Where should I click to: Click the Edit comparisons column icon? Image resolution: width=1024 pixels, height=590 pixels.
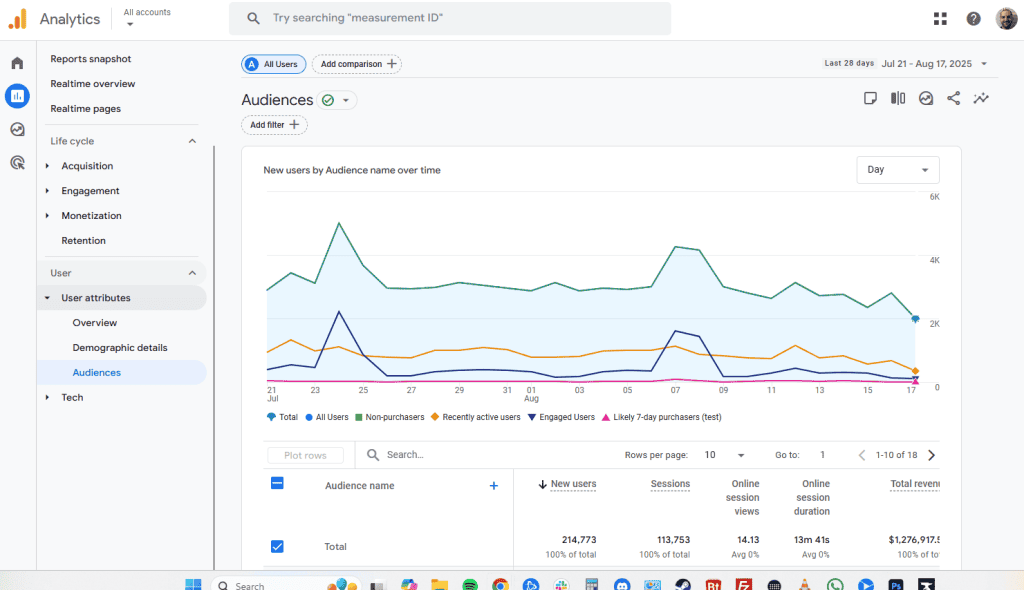point(898,98)
